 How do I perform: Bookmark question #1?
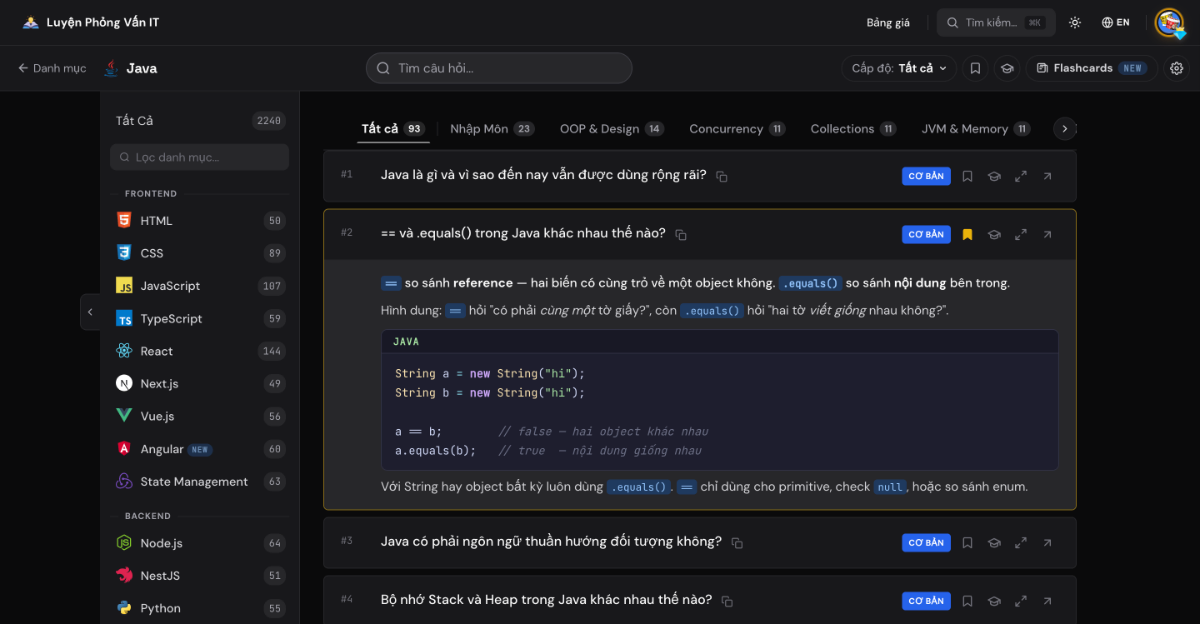967,177
